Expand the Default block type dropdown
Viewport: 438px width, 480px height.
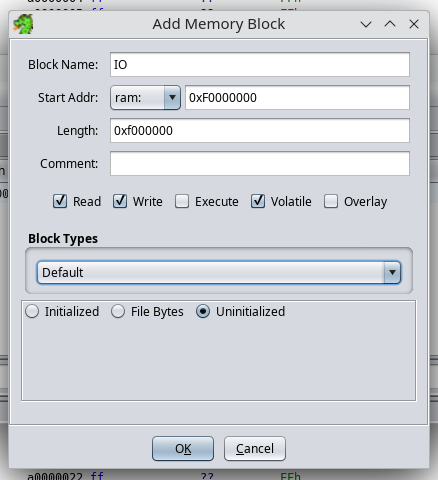219,273
